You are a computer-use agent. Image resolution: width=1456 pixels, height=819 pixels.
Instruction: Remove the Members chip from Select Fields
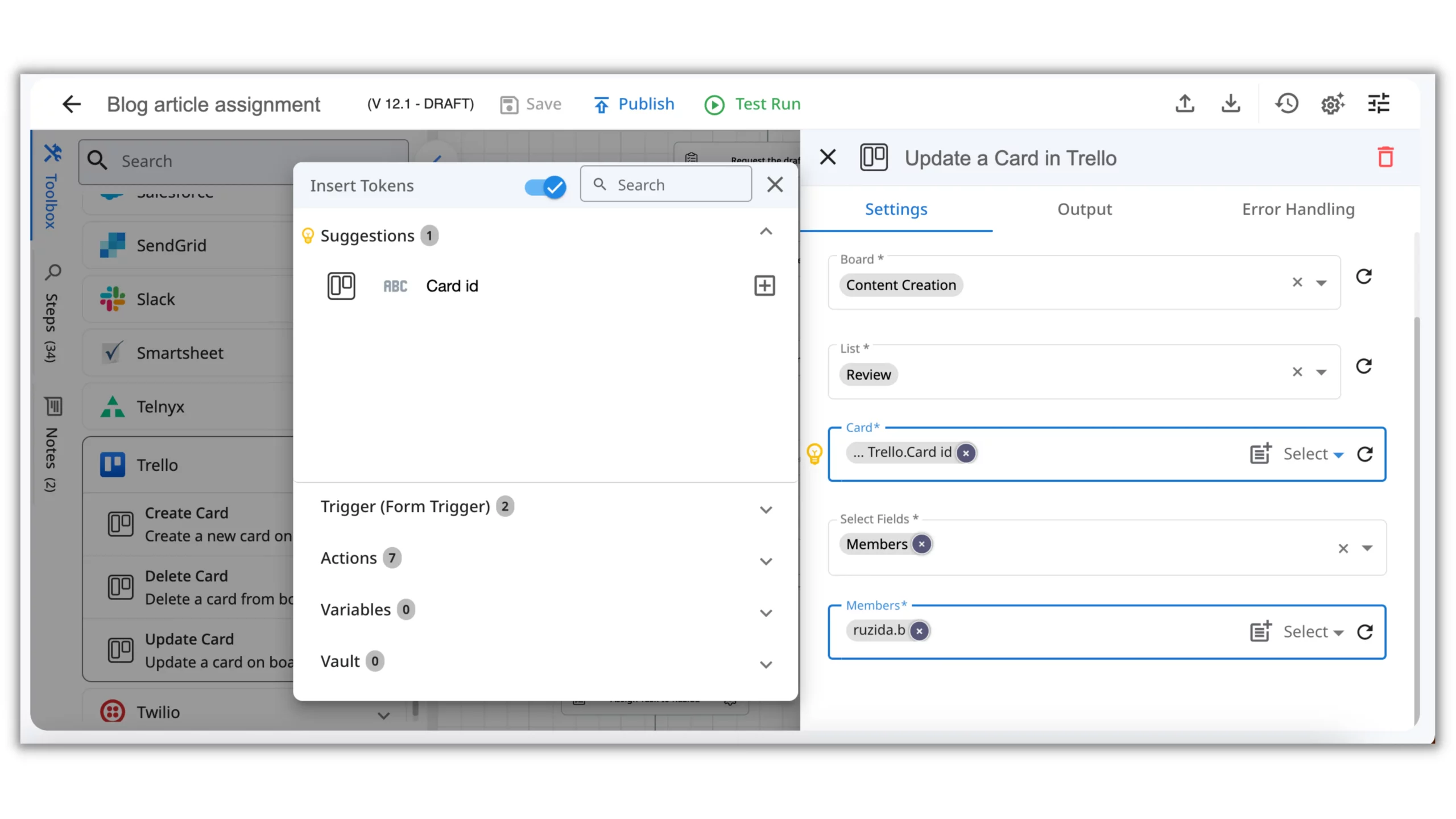click(922, 544)
